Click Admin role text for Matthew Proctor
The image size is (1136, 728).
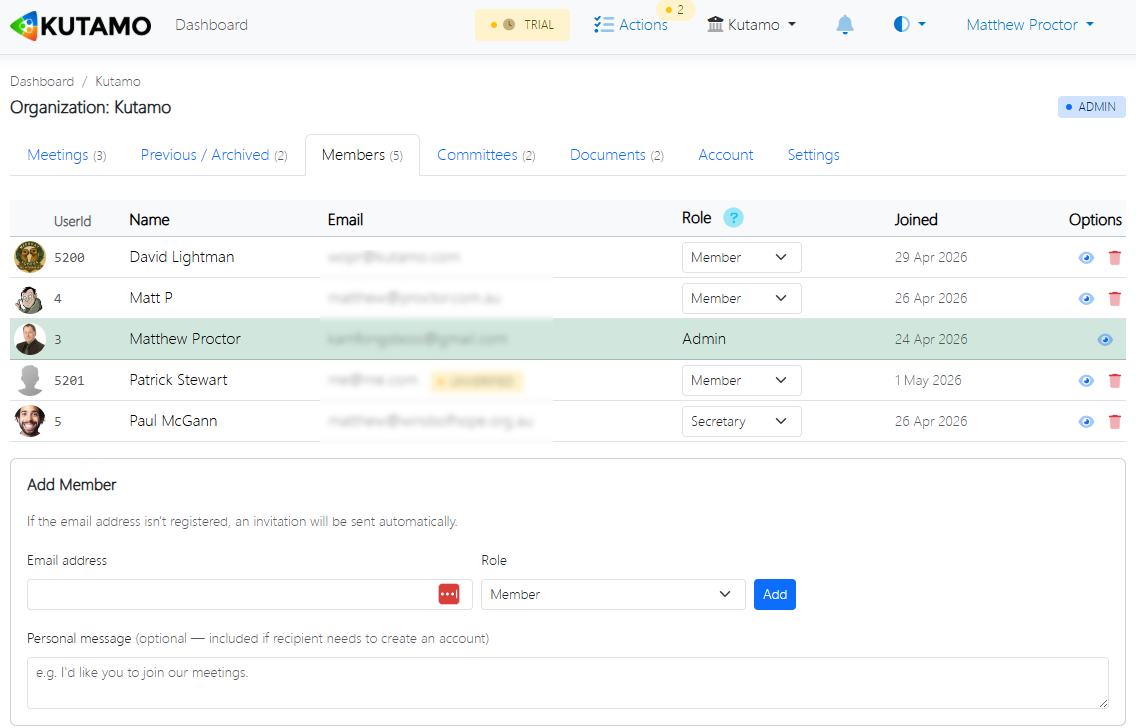704,339
